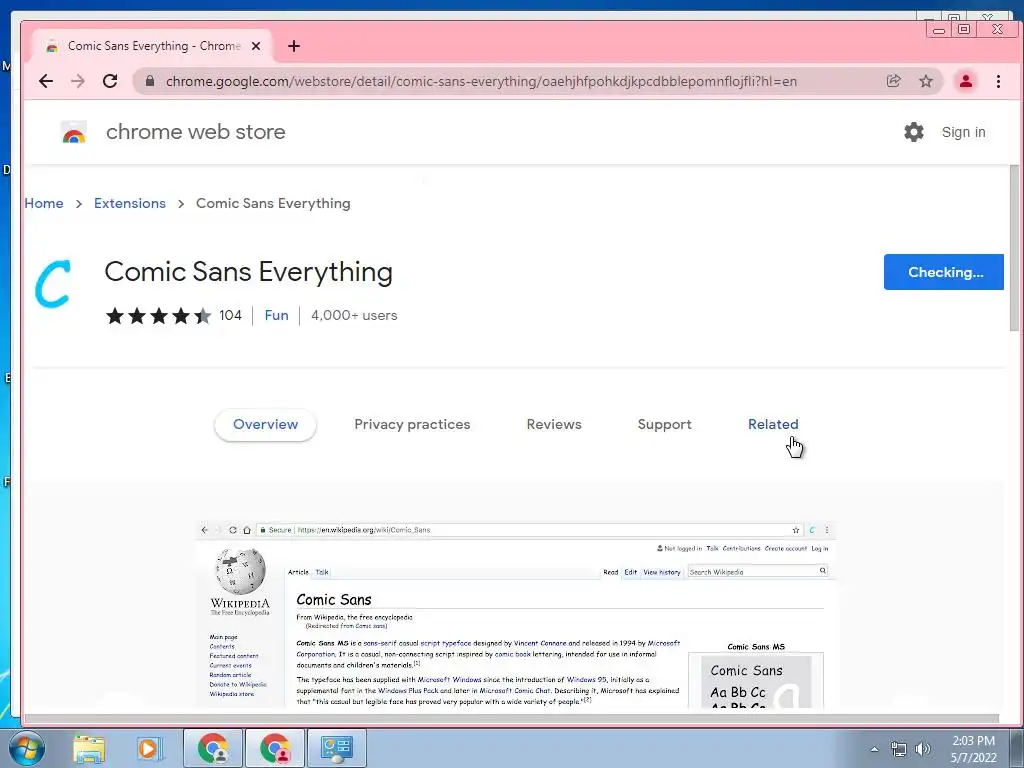Launch Windows Media Player from taskbar
Screen dimensions: 1024x768
pos(149,748)
